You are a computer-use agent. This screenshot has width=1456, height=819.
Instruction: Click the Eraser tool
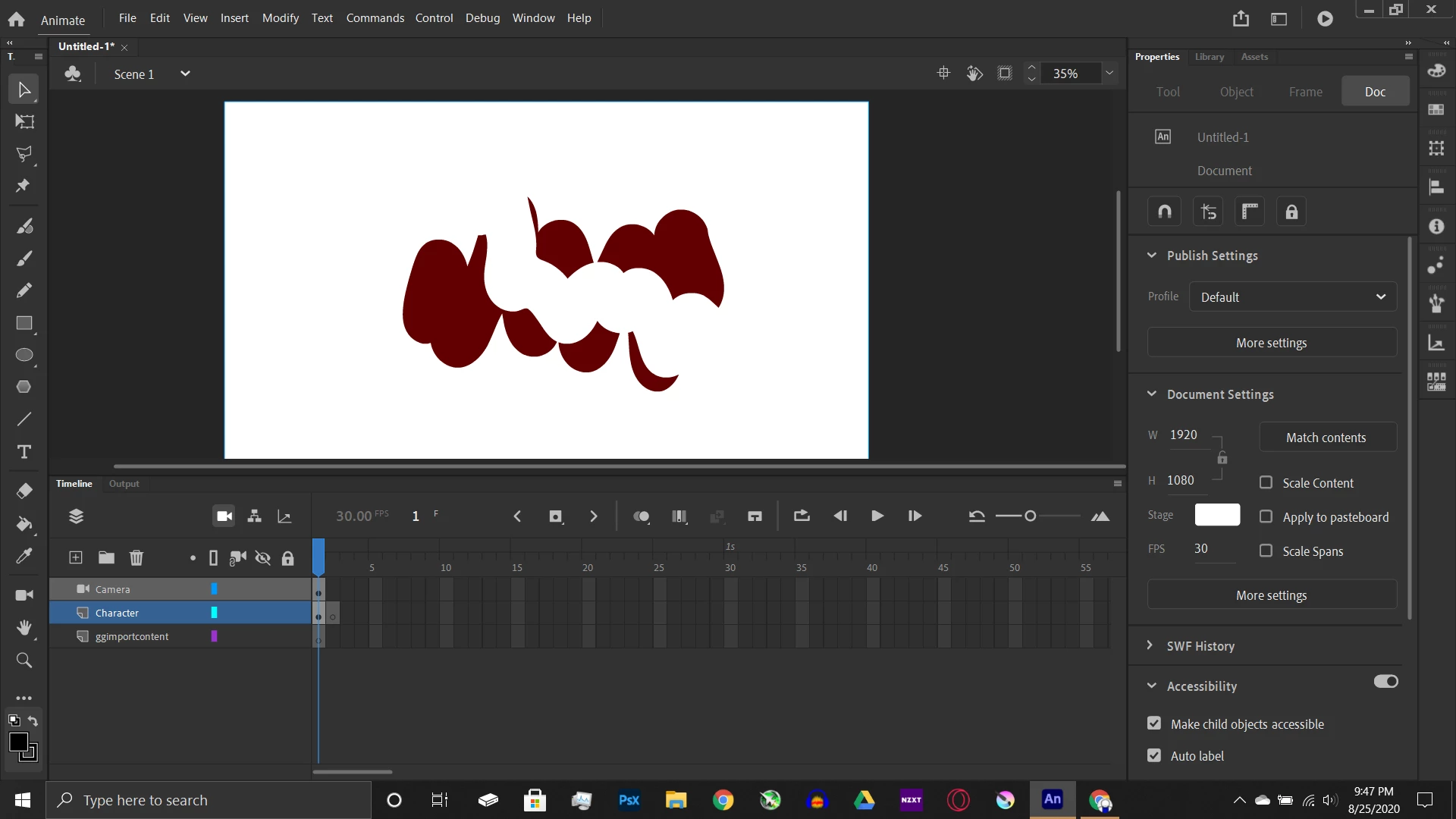pos(24,491)
